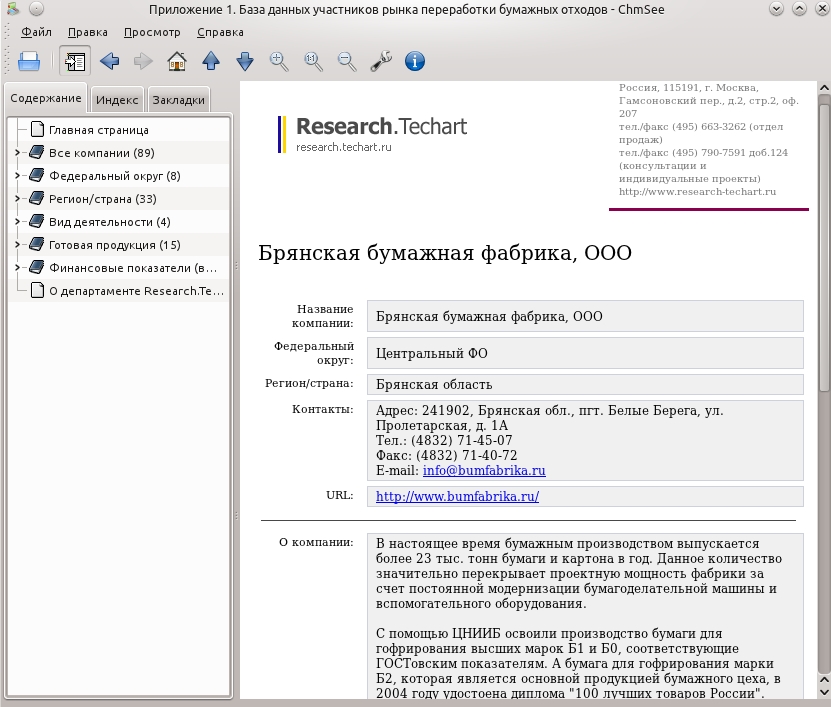The width and height of the screenshot is (831, 707).
Task: Open the Правка menu
Action: pyautogui.click(x=87, y=32)
